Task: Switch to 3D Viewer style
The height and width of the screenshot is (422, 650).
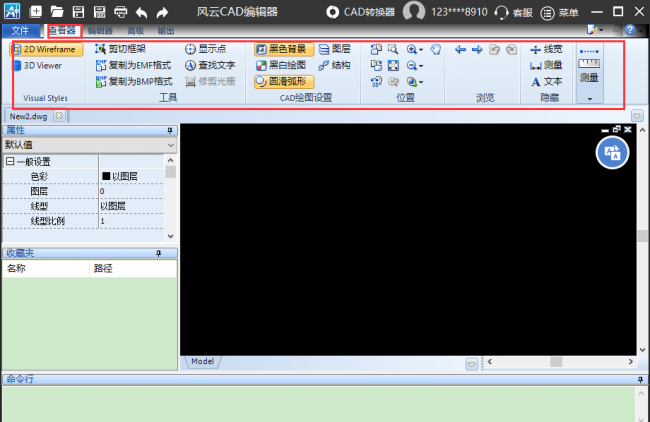Action: coord(37,65)
